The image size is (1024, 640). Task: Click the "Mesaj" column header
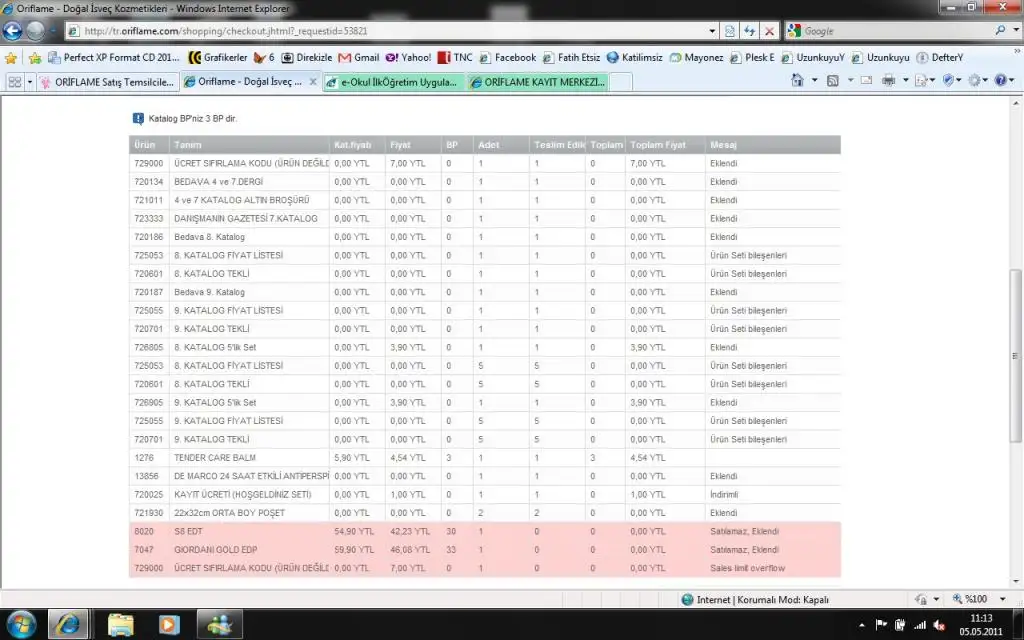pyautogui.click(x=724, y=145)
